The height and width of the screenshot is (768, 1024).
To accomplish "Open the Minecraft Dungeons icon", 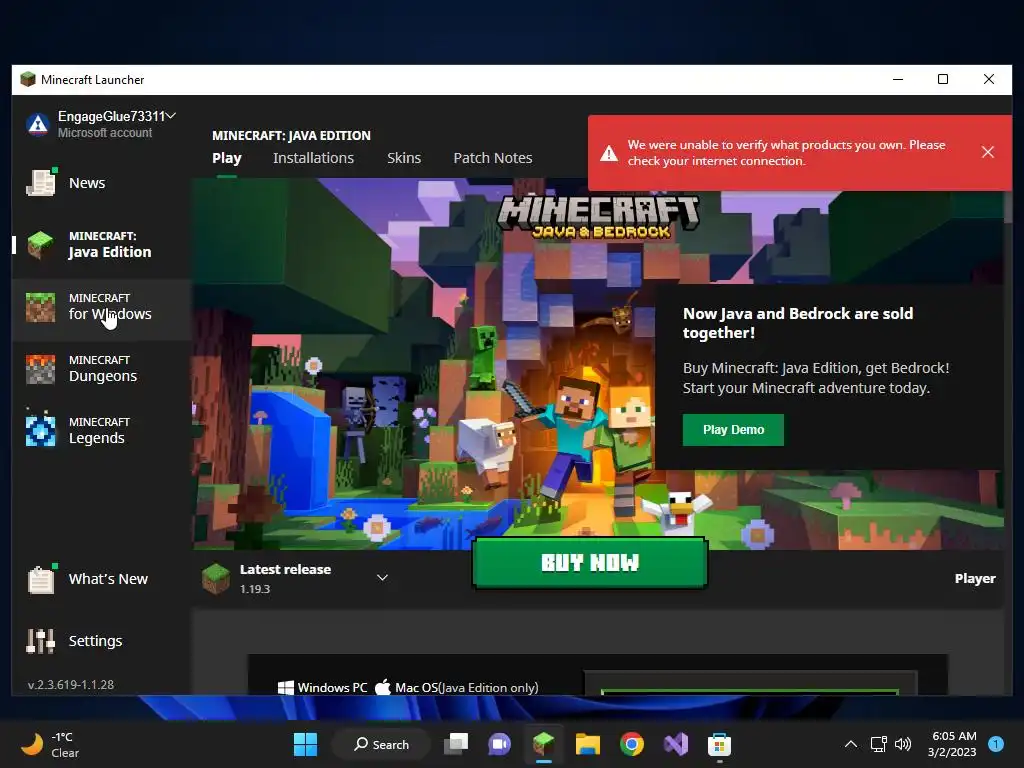I will (40, 369).
